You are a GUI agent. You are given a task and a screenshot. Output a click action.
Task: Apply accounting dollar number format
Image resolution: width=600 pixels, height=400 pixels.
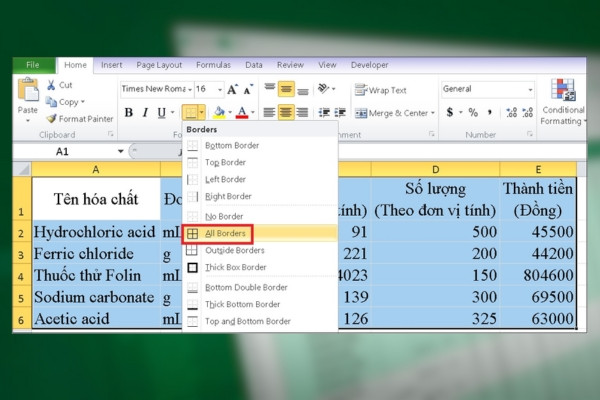pos(450,112)
